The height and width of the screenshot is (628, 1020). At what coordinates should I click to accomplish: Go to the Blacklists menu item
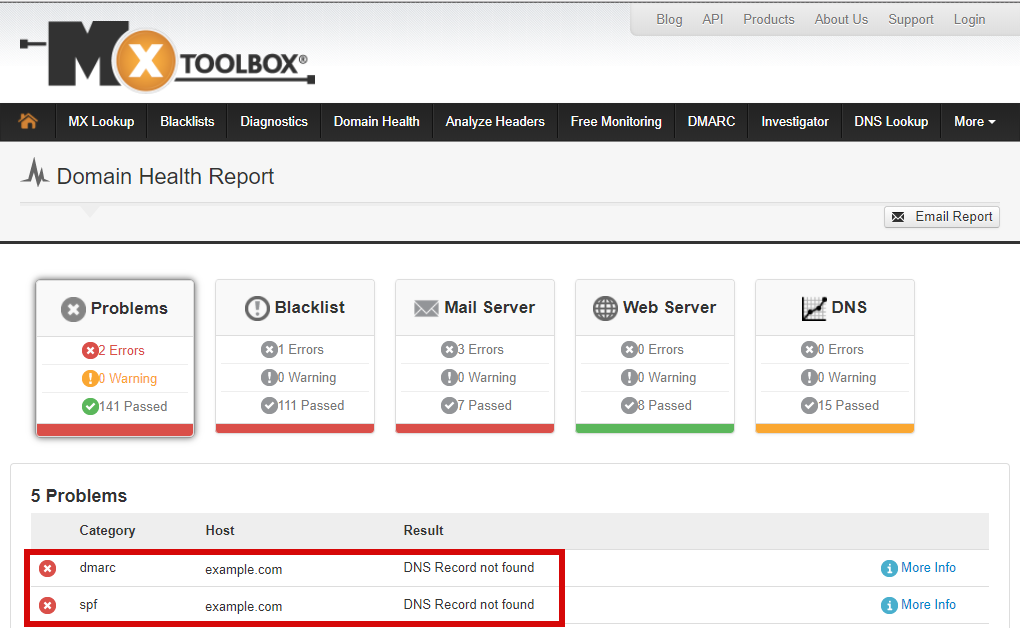pyautogui.click(x=187, y=121)
